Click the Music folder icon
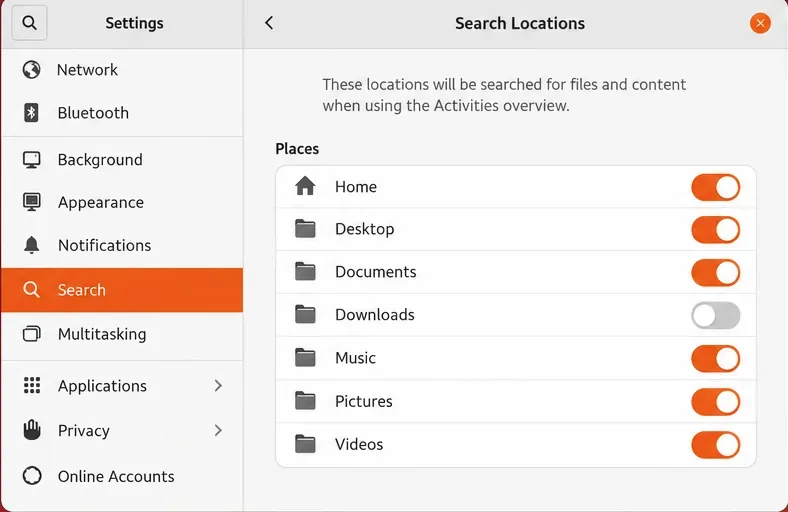 tap(305, 358)
